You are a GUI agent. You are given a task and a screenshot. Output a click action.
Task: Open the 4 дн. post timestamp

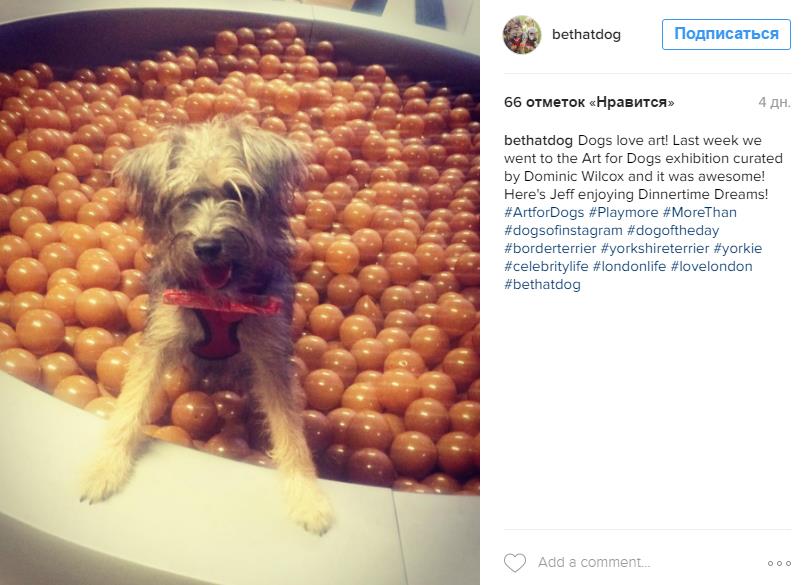coord(775,102)
